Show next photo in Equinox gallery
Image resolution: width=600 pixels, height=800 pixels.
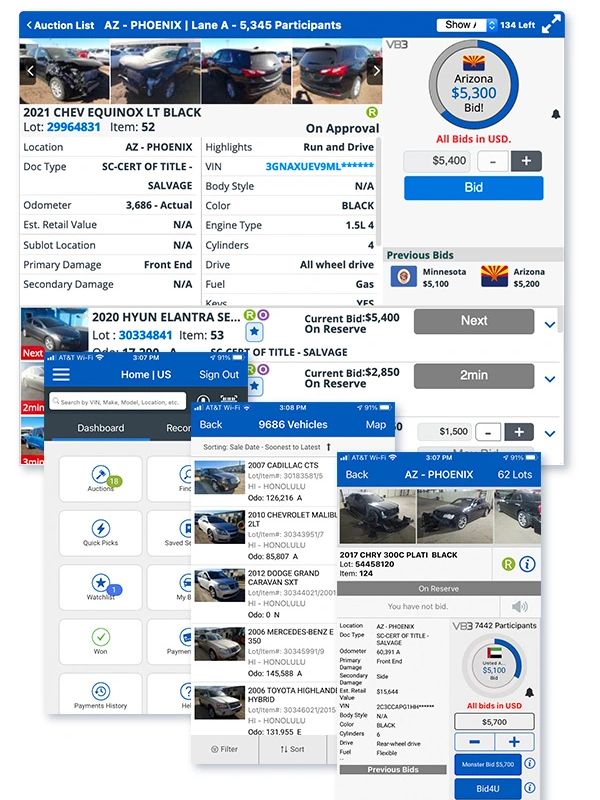(377, 71)
